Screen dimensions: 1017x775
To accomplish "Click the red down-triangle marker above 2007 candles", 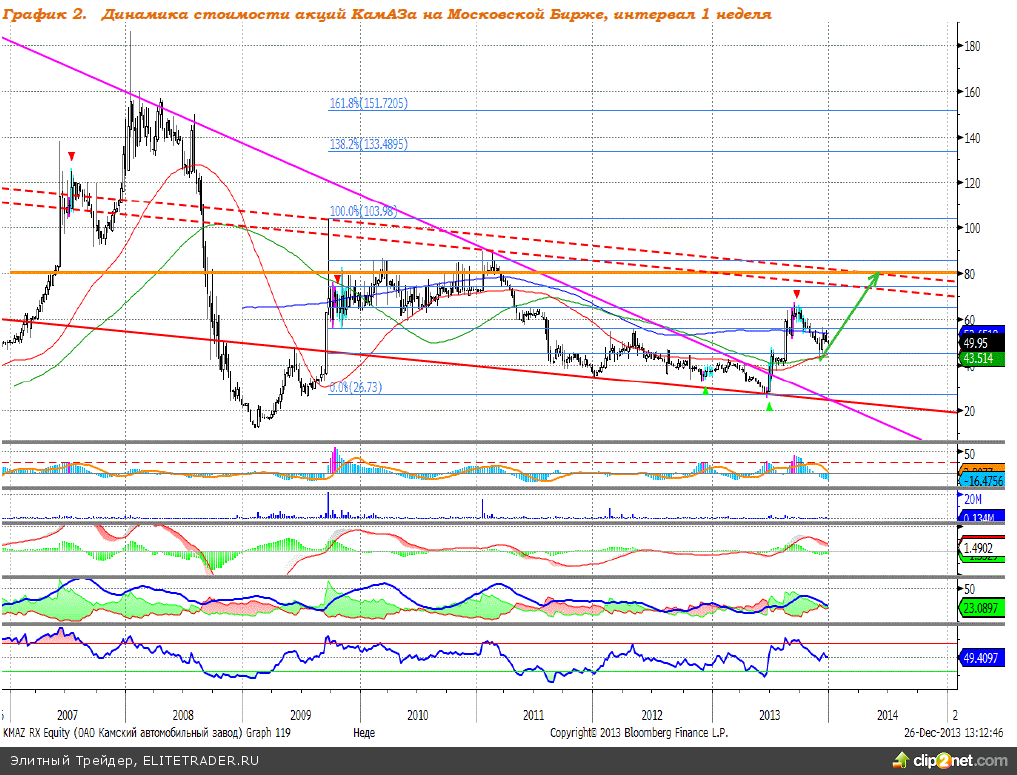I will tap(71, 156).
